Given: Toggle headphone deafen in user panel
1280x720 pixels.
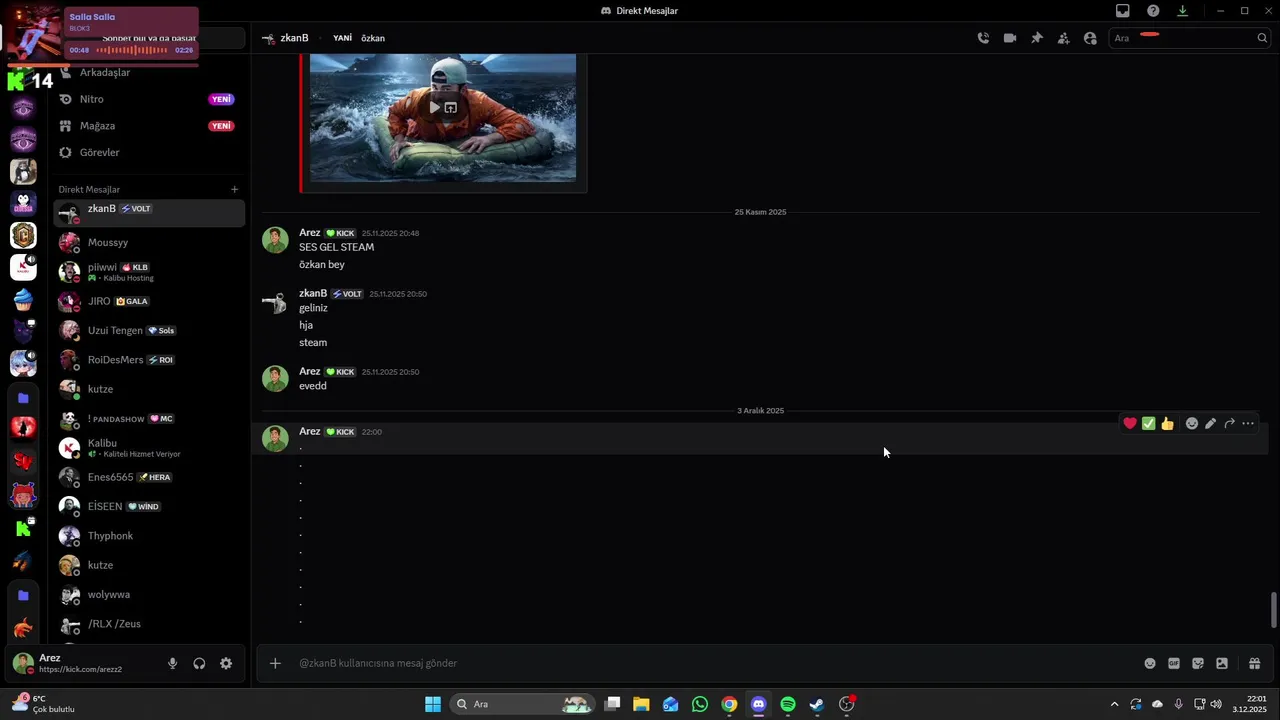Looking at the screenshot, I should pyautogui.click(x=199, y=663).
